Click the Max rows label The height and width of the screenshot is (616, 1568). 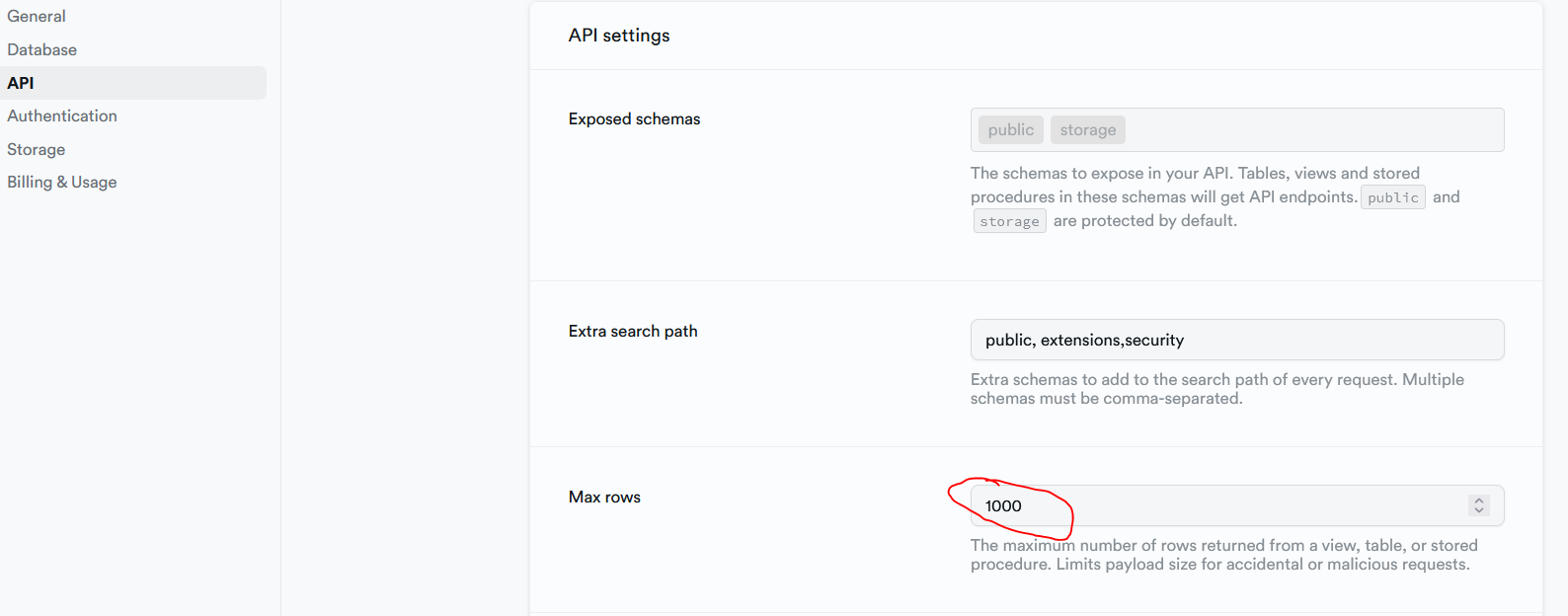point(604,497)
